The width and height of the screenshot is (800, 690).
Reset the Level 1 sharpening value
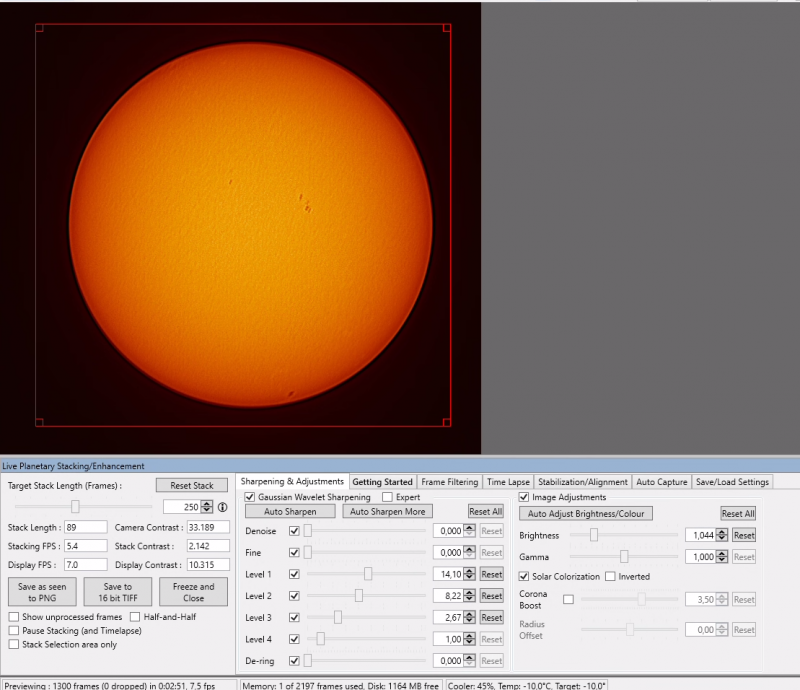(x=492, y=574)
